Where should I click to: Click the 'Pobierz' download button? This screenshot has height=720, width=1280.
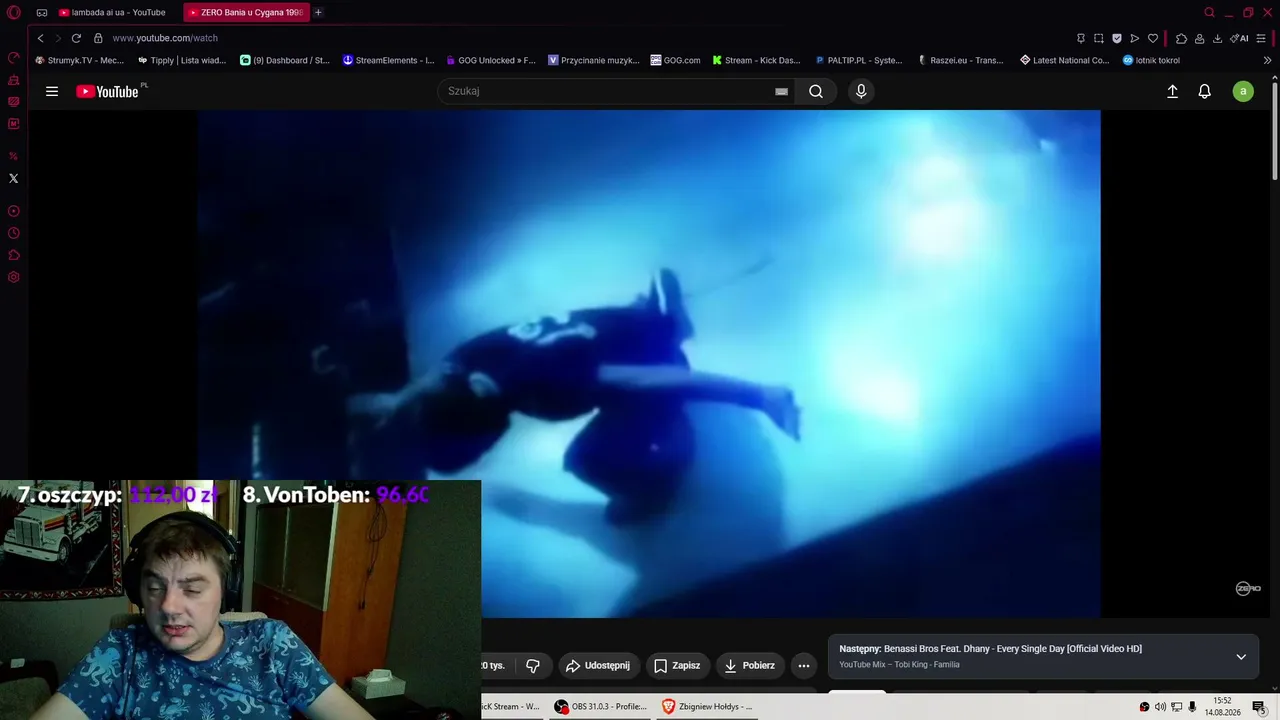(x=750, y=666)
